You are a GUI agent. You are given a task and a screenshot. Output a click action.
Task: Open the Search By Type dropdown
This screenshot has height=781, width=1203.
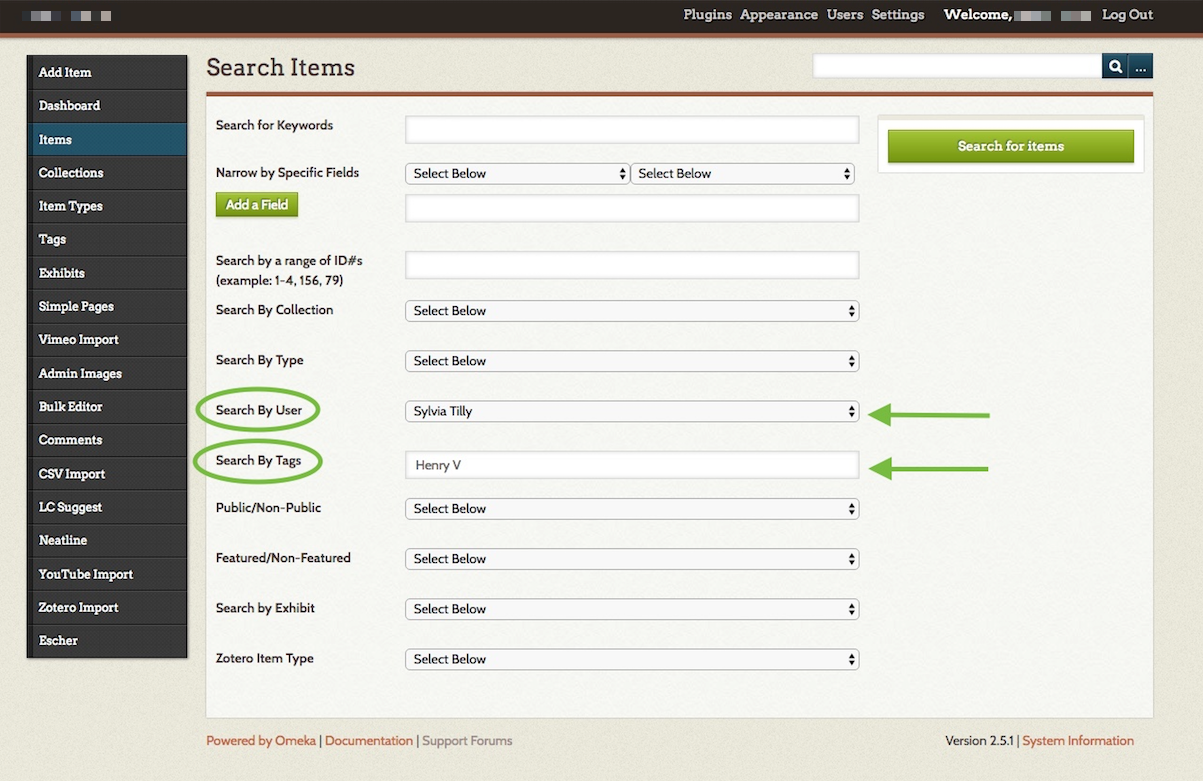[x=632, y=361]
